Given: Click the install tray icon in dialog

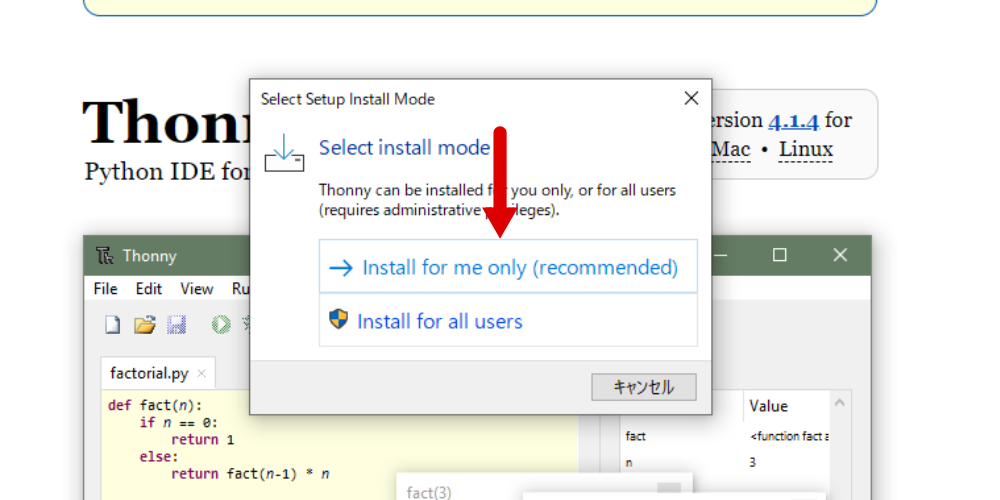Looking at the screenshot, I should pyautogui.click(x=284, y=154).
